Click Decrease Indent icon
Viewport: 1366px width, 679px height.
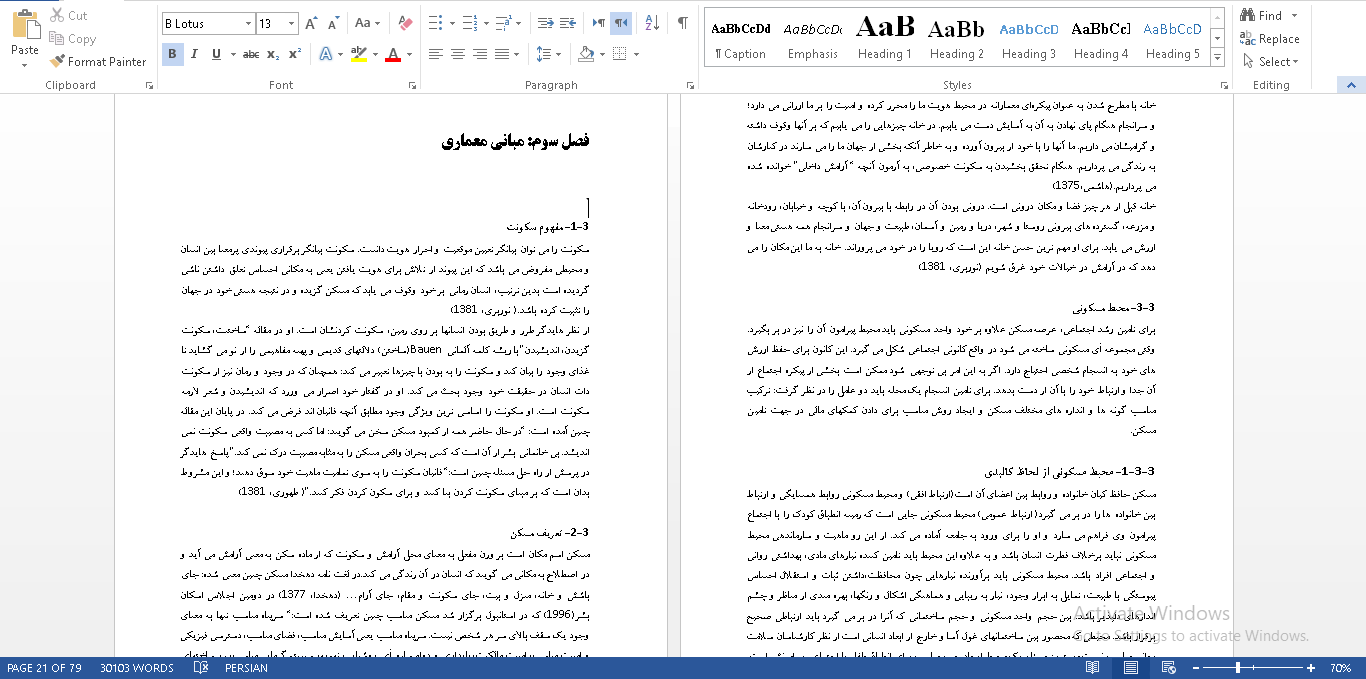point(545,23)
